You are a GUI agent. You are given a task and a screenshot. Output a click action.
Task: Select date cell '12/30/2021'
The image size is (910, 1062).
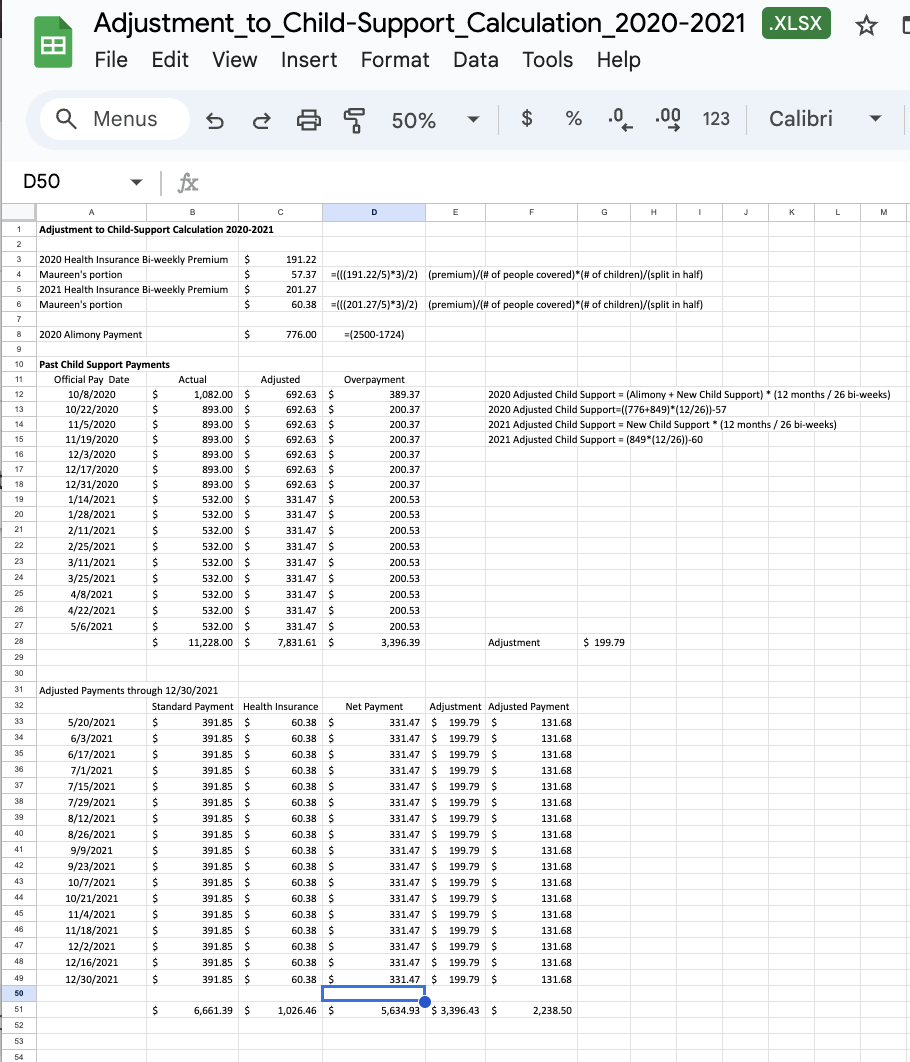point(91,979)
